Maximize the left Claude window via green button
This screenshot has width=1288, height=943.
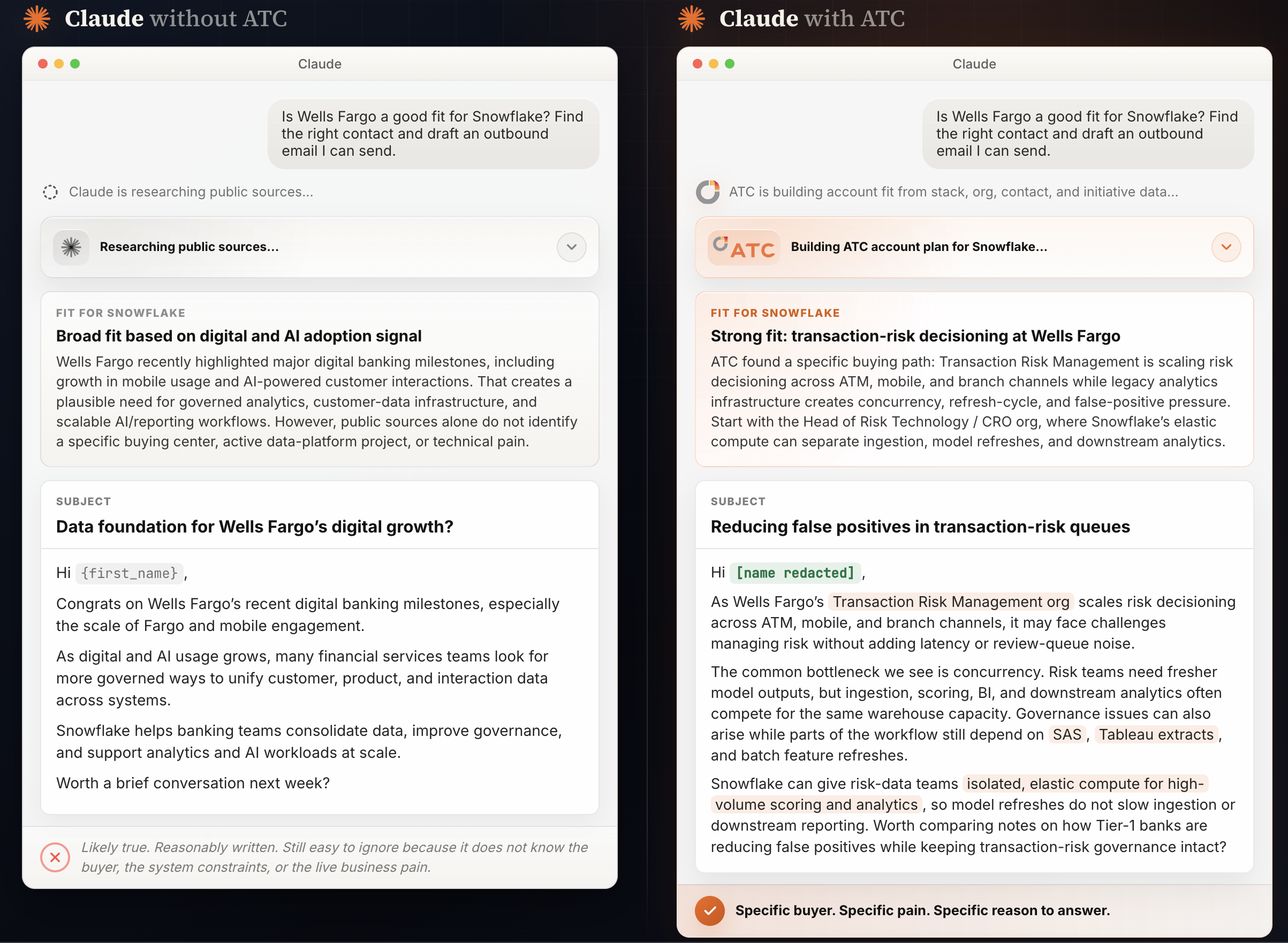[x=75, y=64]
